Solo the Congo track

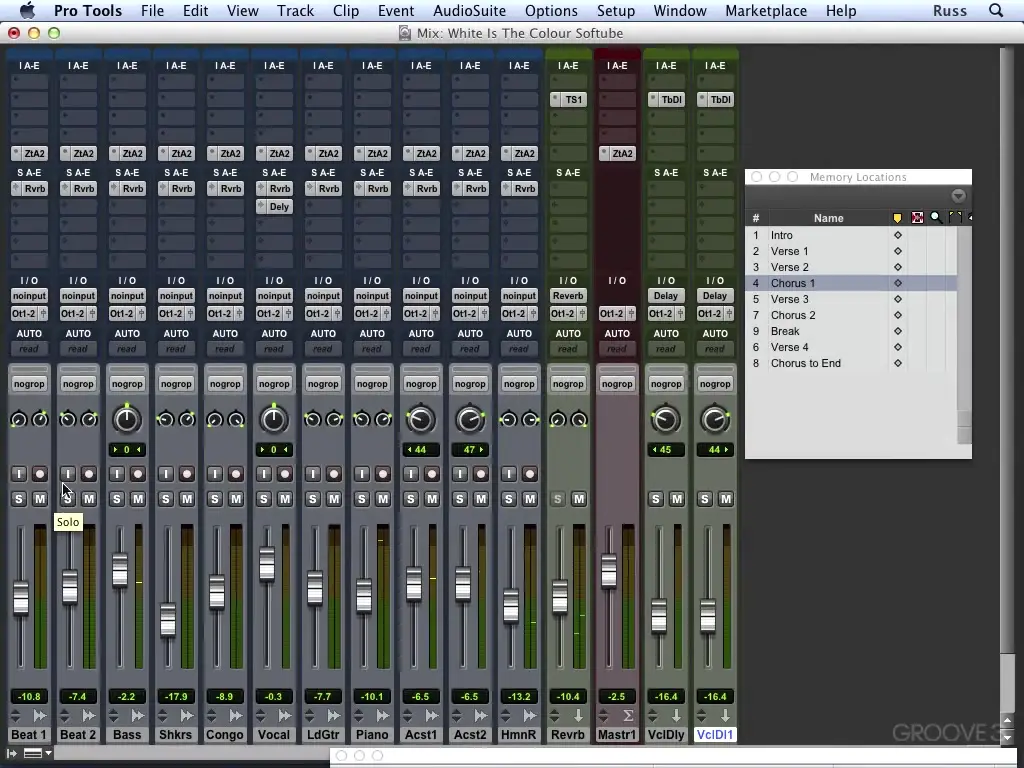(x=214, y=499)
